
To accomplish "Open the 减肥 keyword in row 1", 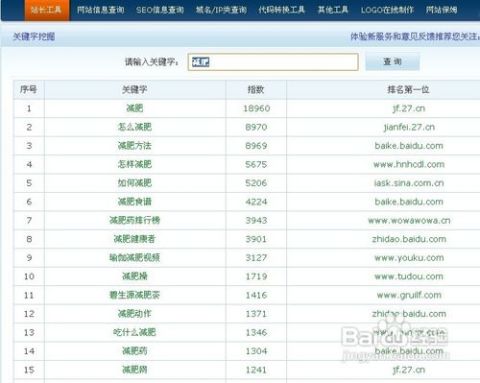I will (135, 108).
